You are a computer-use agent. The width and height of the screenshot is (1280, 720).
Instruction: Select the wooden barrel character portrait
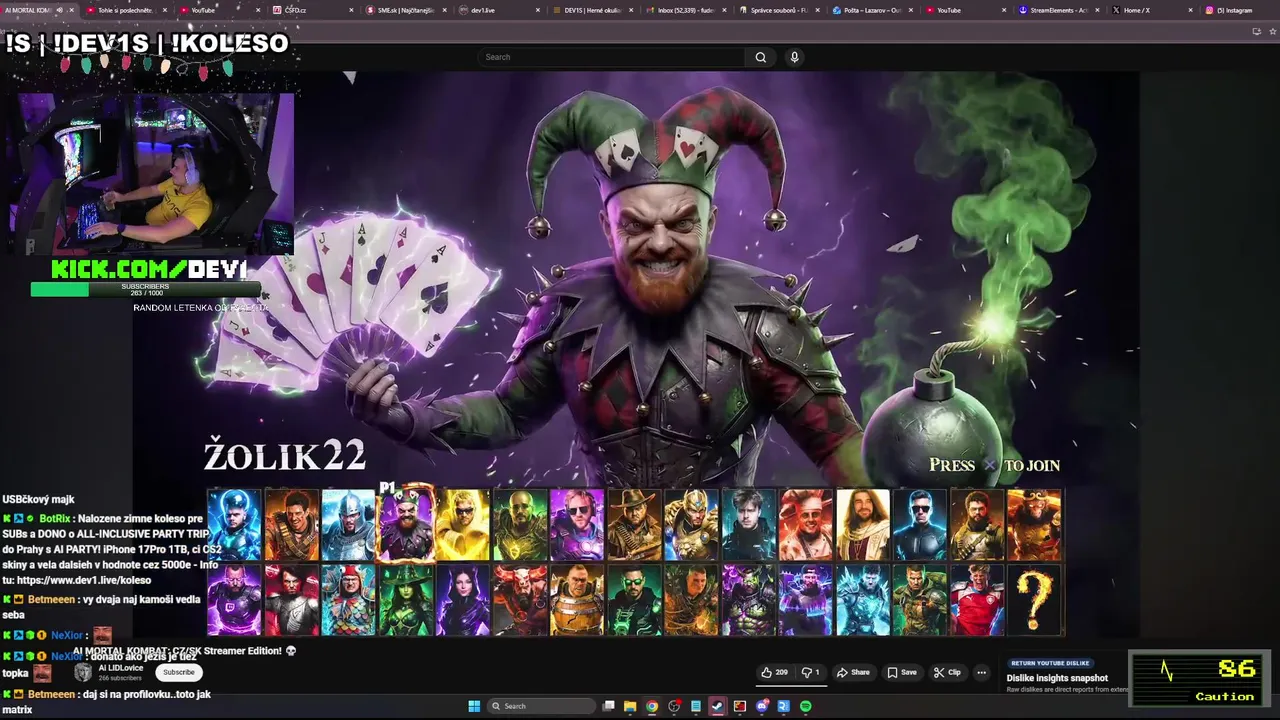(577, 600)
